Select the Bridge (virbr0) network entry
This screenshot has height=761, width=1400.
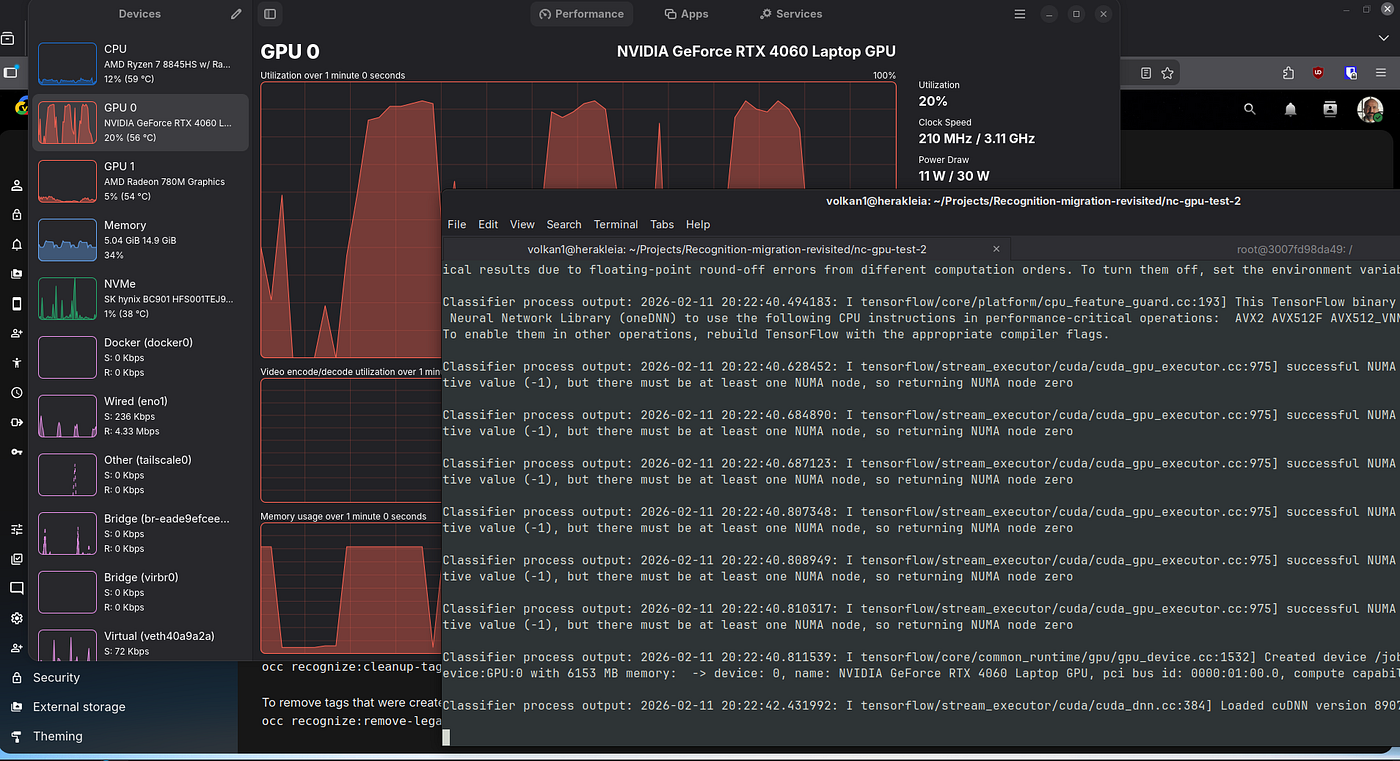coord(140,592)
